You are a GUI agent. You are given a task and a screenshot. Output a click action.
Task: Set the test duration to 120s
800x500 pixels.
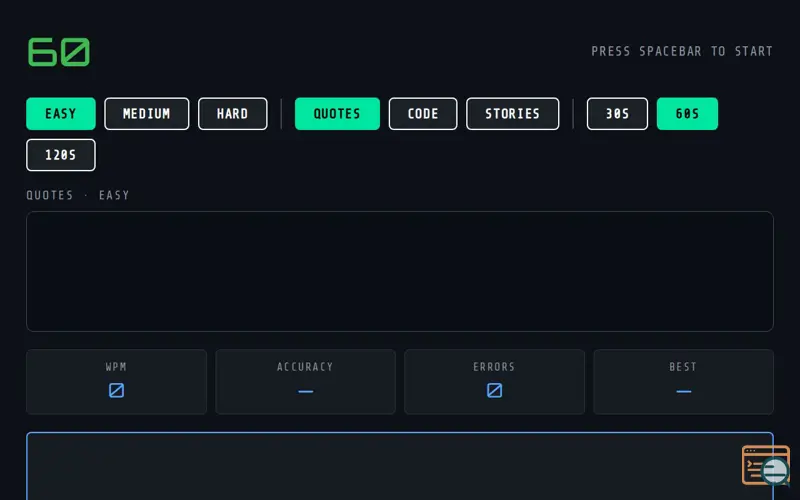[61, 155]
